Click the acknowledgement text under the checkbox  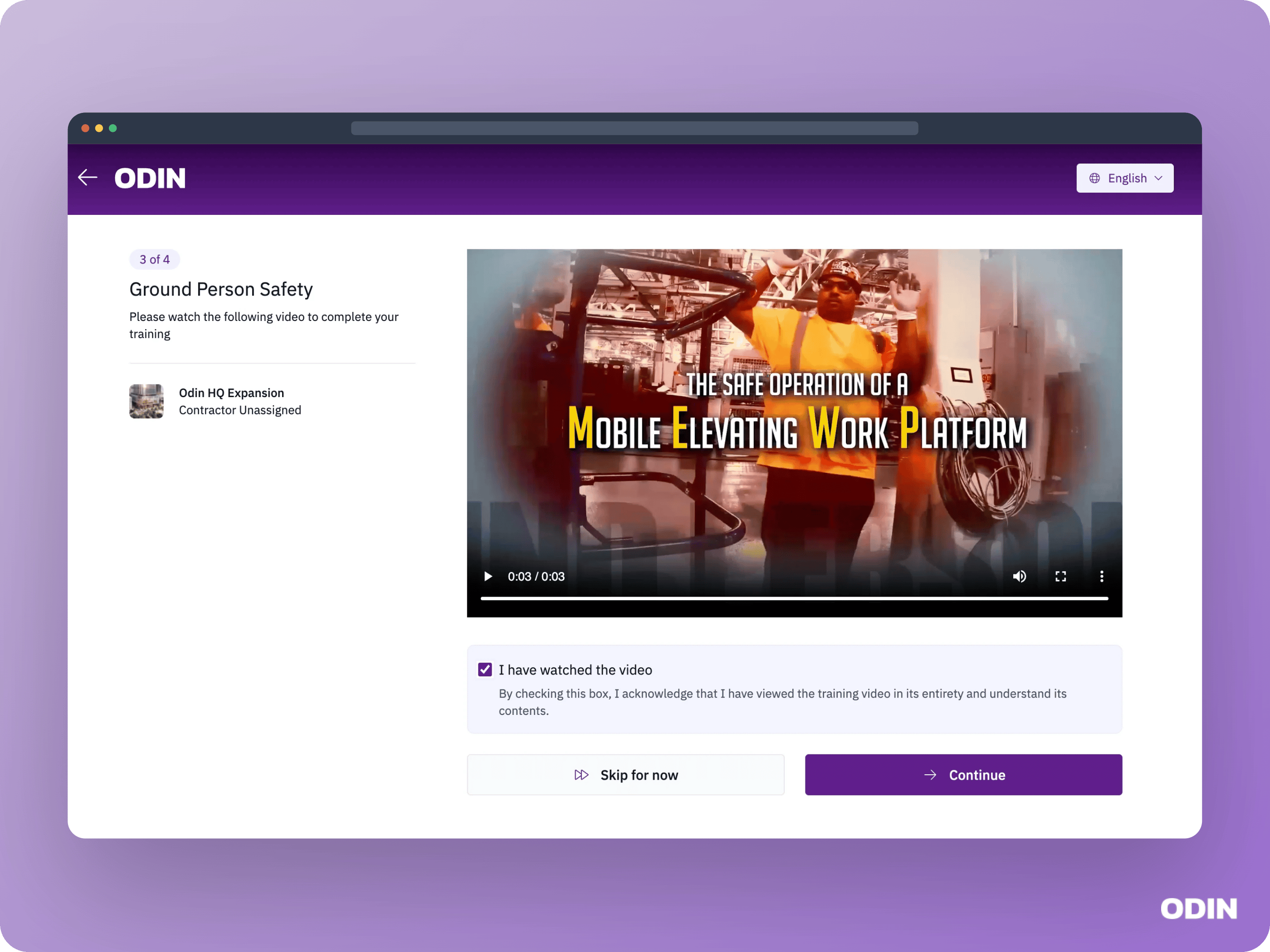pyautogui.click(x=782, y=702)
